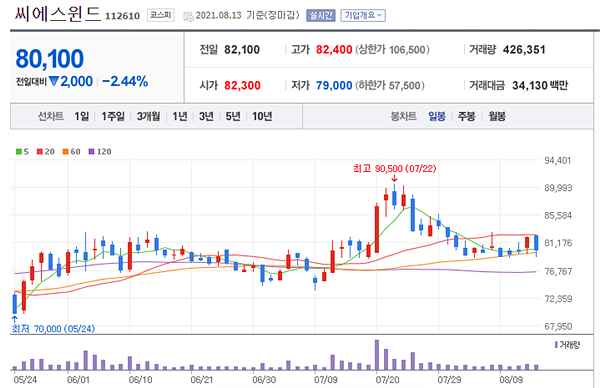
Task: Click the 씨에스윈드 stock name
Action: [x=57, y=14]
